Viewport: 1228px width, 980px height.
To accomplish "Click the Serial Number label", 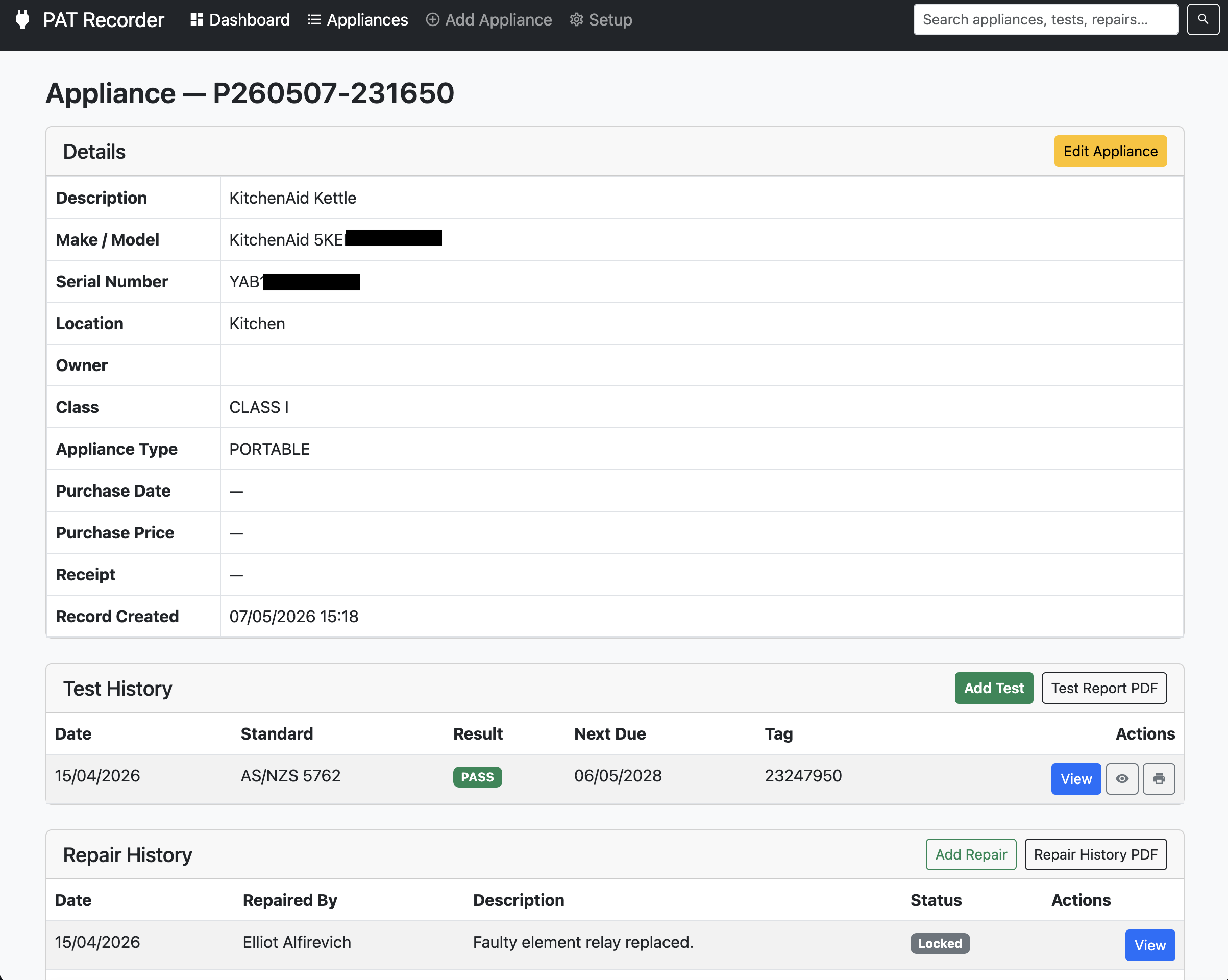I will coord(112,281).
